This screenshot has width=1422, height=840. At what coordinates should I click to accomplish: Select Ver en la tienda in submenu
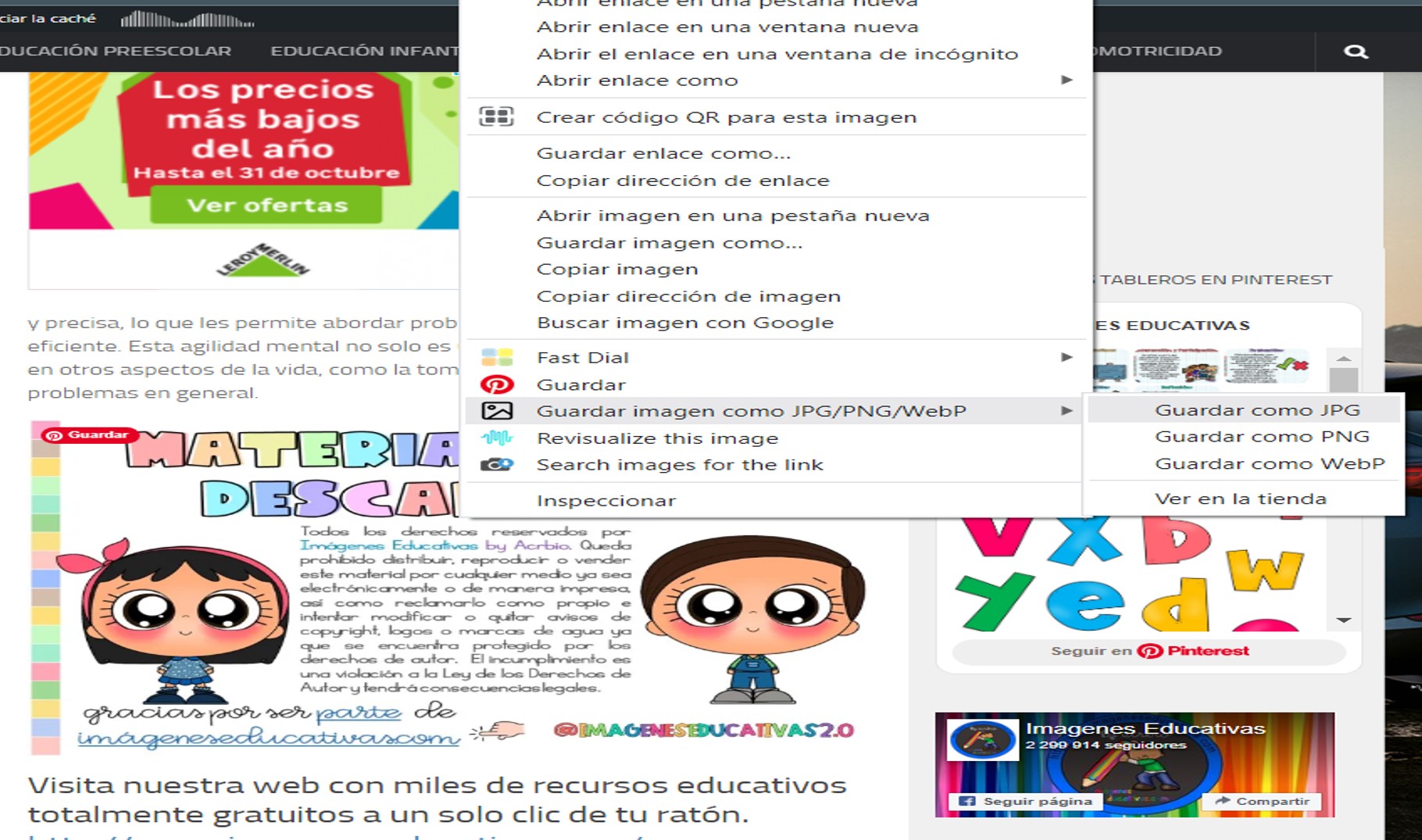(1241, 499)
